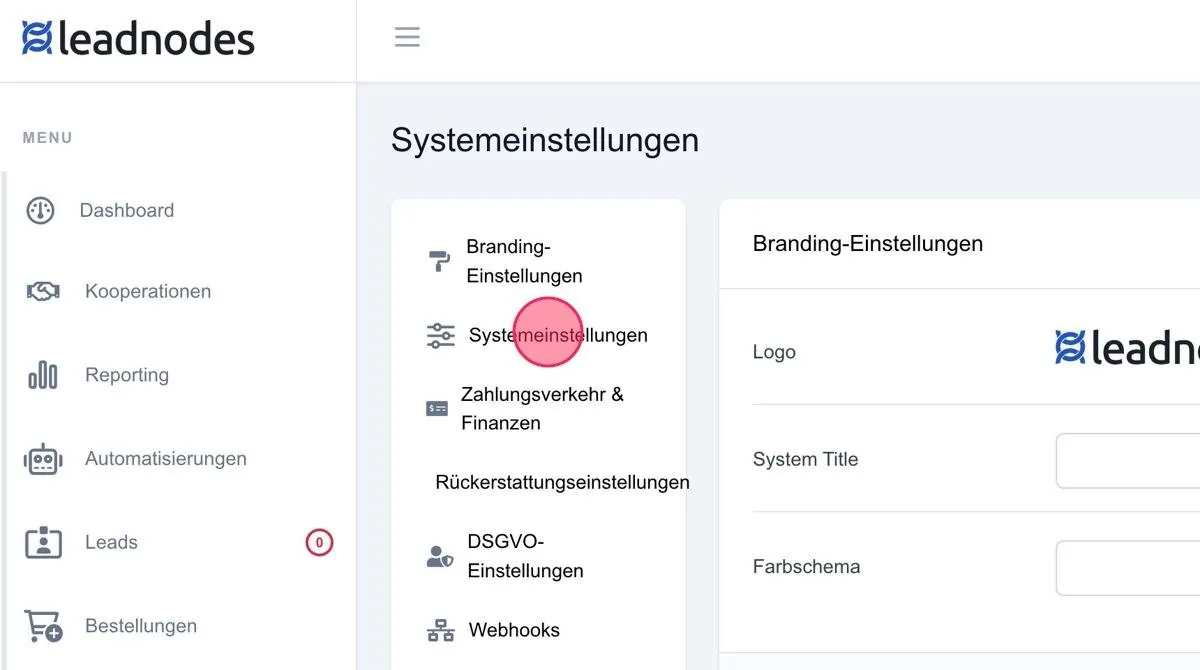Click the Leads contact card icon
This screenshot has height=670, width=1200.
click(x=43, y=542)
